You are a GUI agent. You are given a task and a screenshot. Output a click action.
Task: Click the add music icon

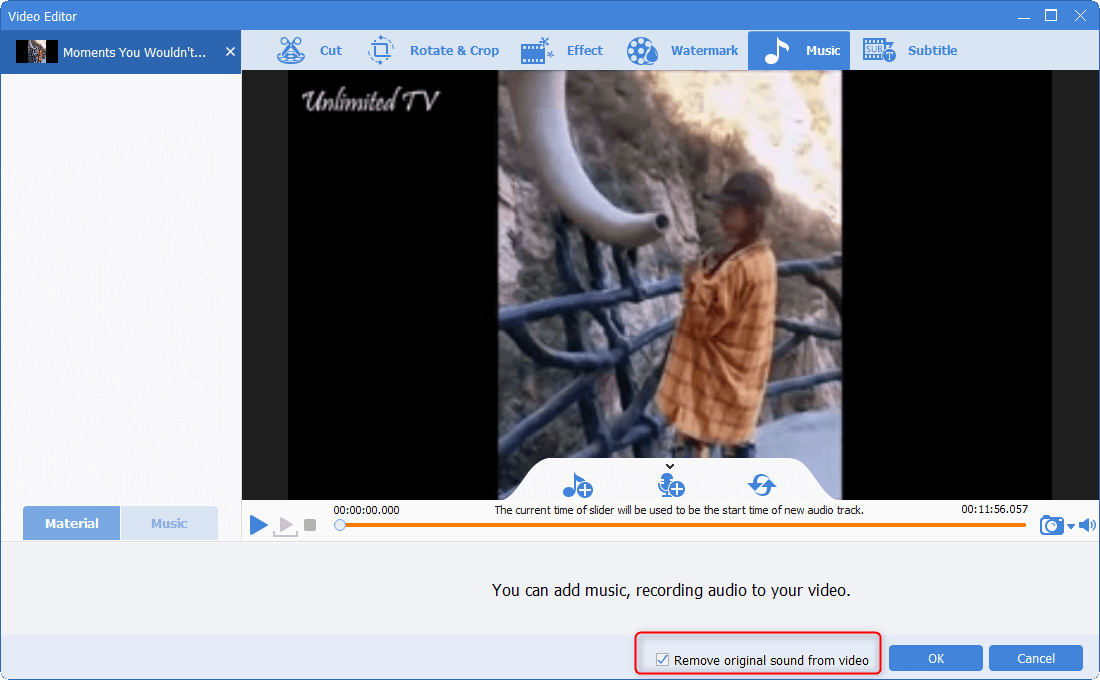coord(577,486)
